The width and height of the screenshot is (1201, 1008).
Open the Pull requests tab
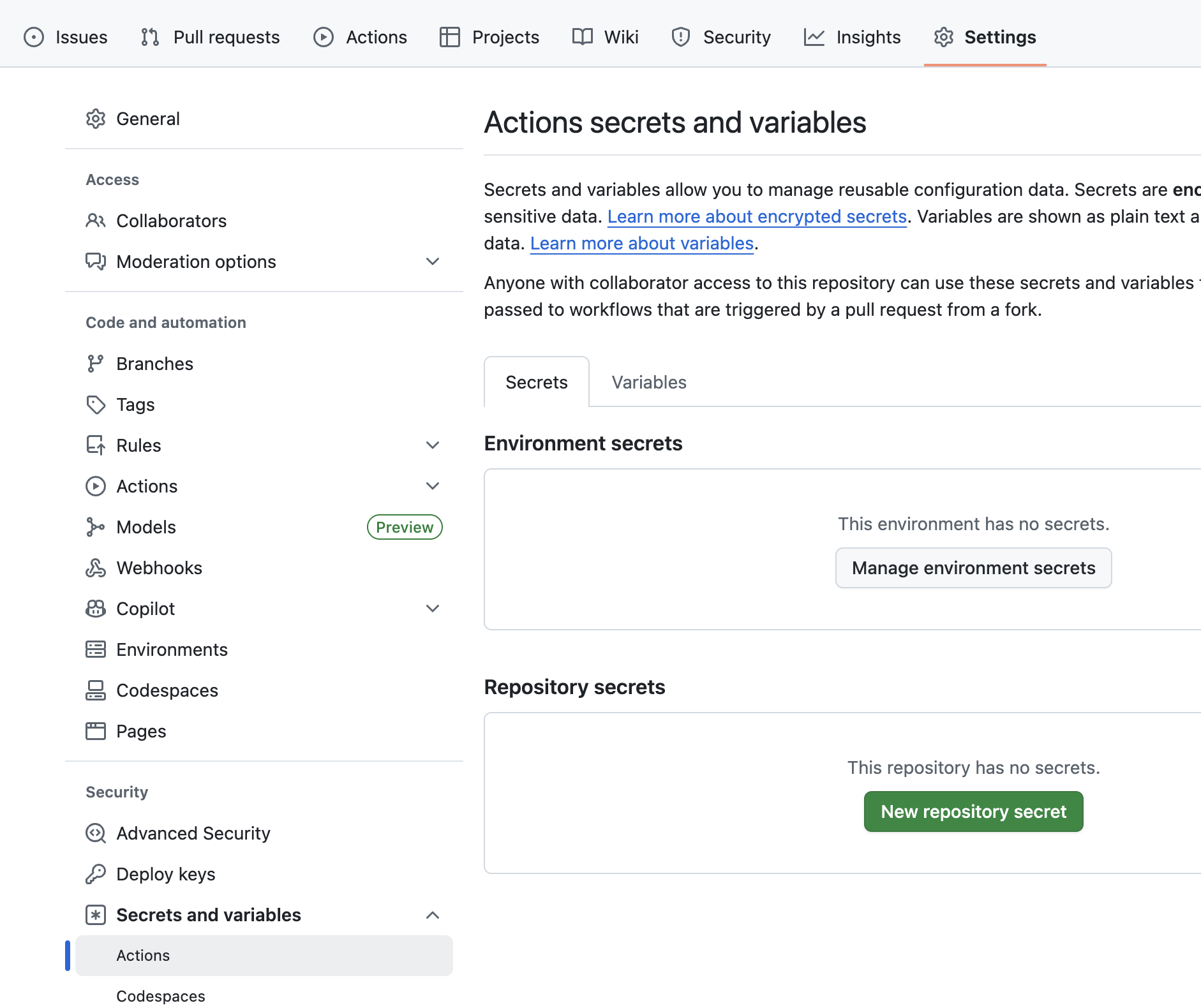pos(210,37)
